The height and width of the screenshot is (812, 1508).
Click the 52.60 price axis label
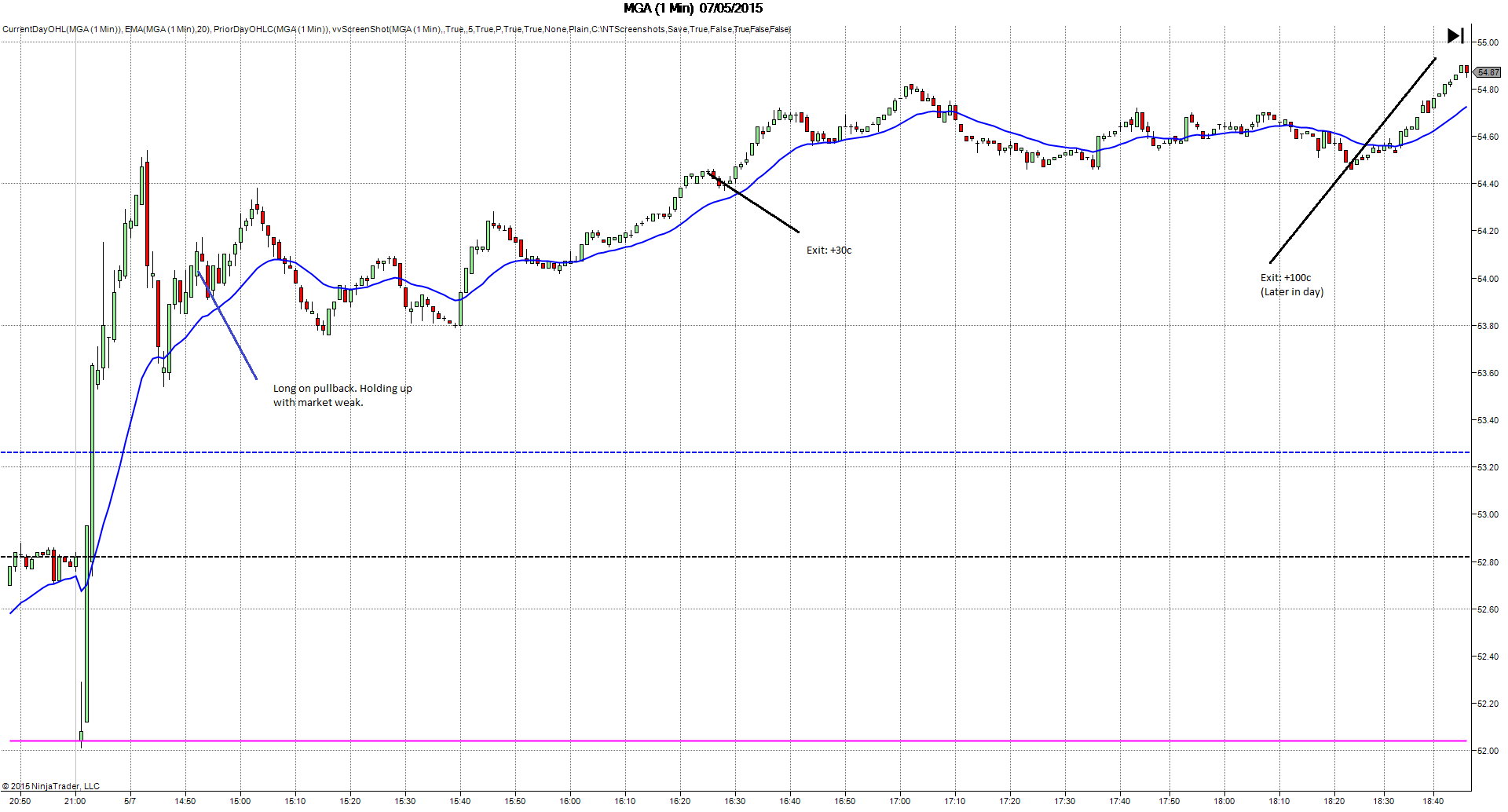(x=1488, y=609)
